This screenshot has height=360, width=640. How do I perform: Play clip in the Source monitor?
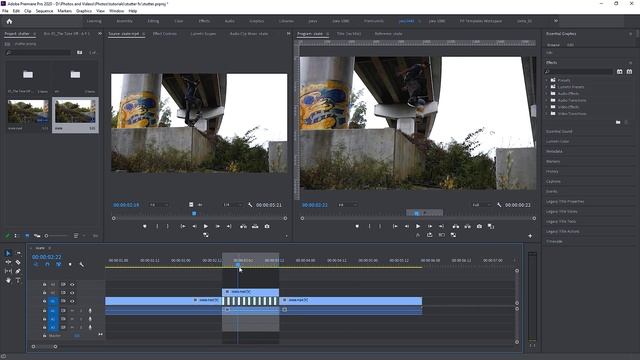[206, 226]
